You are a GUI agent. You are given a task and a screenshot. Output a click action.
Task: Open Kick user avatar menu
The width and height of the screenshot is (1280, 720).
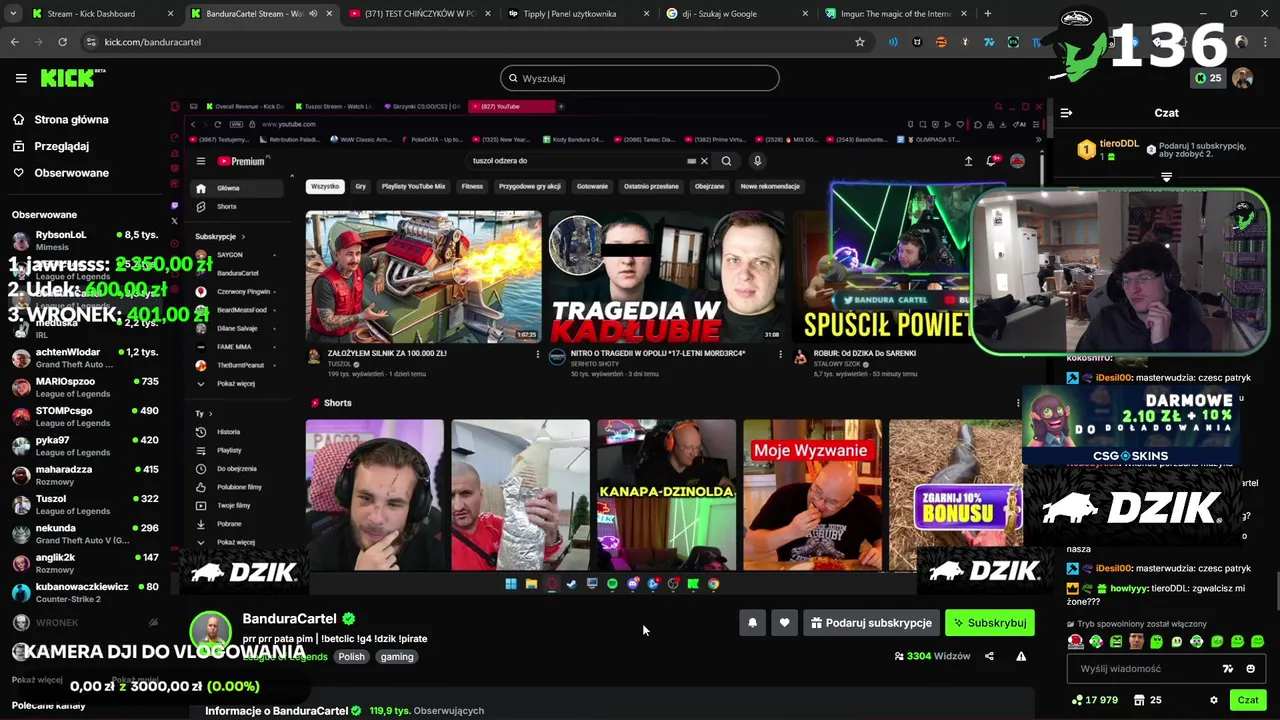tap(1242, 78)
